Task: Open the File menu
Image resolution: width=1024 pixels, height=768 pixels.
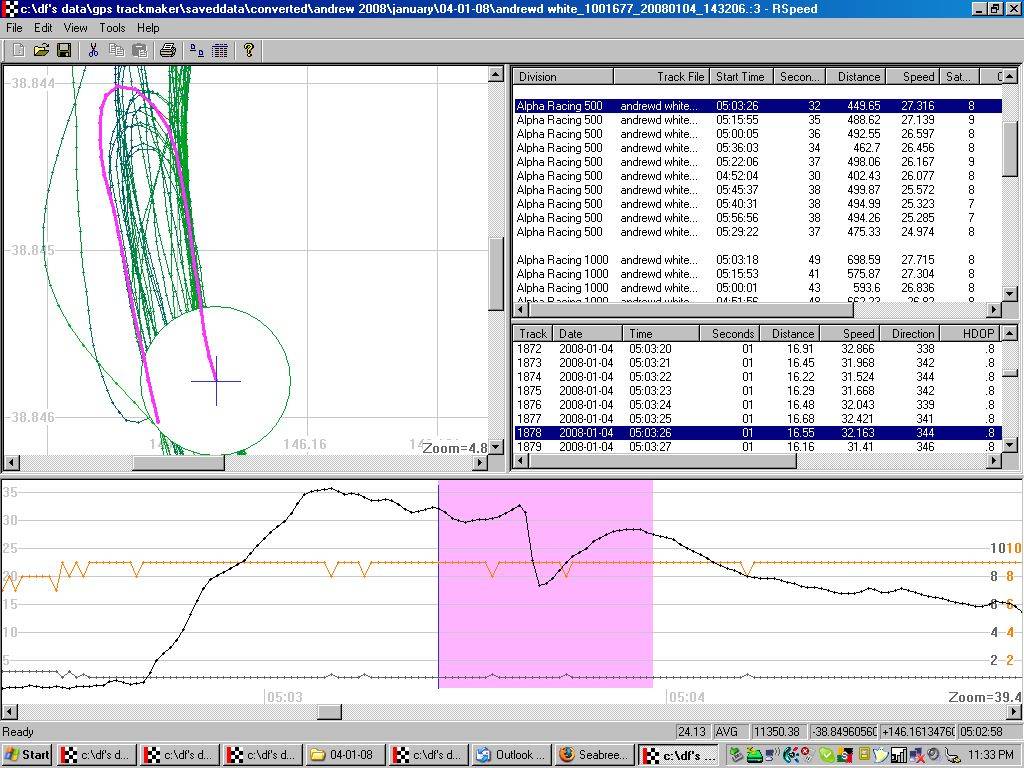Action: tap(15, 28)
